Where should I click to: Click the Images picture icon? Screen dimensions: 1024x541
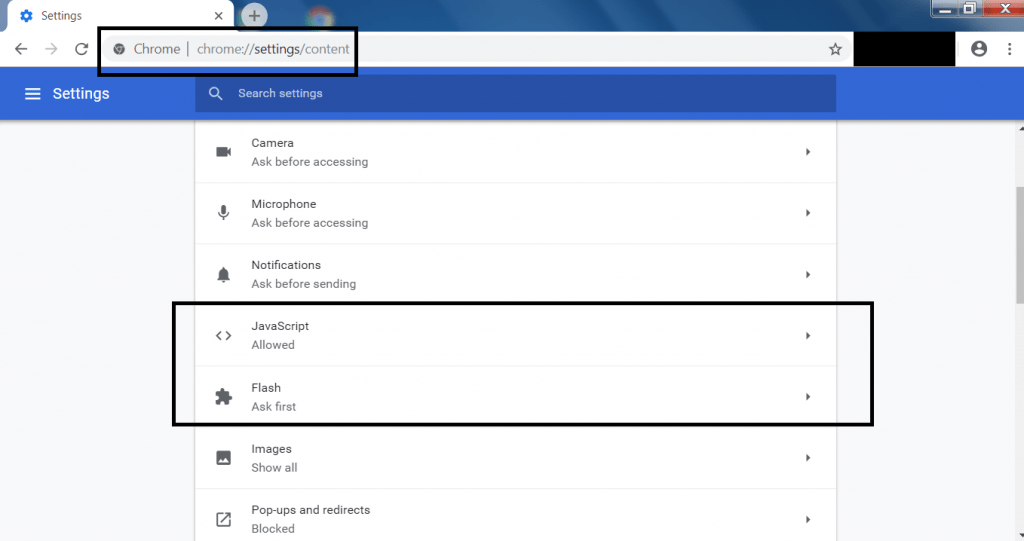223,458
